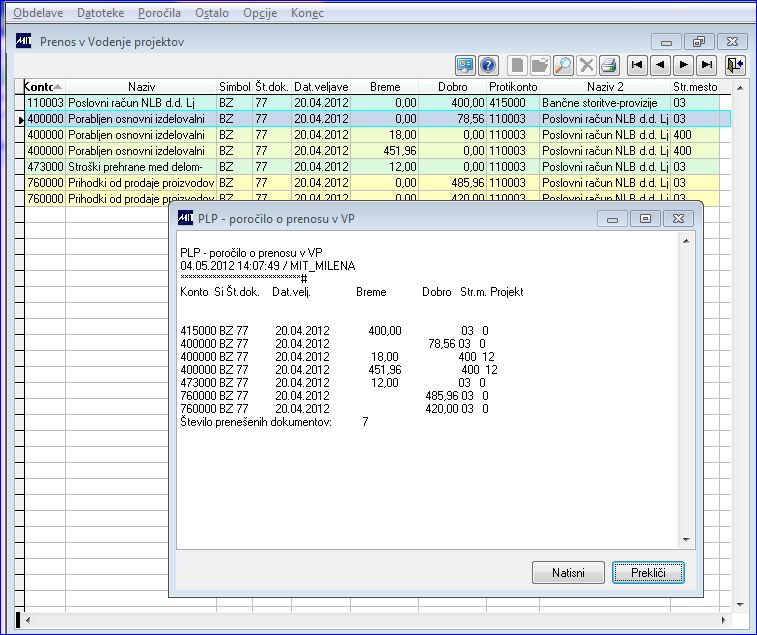Click the exit door icon
The height and width of the screenshot is (635, 757).
pyautogui.click(x=735, y=66)
